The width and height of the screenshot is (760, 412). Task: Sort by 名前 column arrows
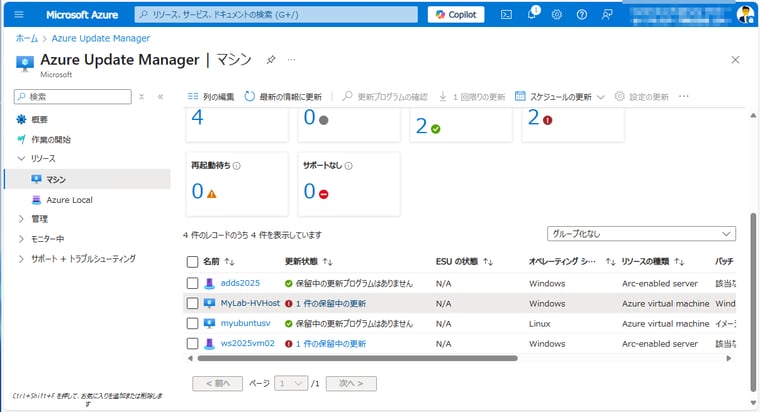pos(230,262)
